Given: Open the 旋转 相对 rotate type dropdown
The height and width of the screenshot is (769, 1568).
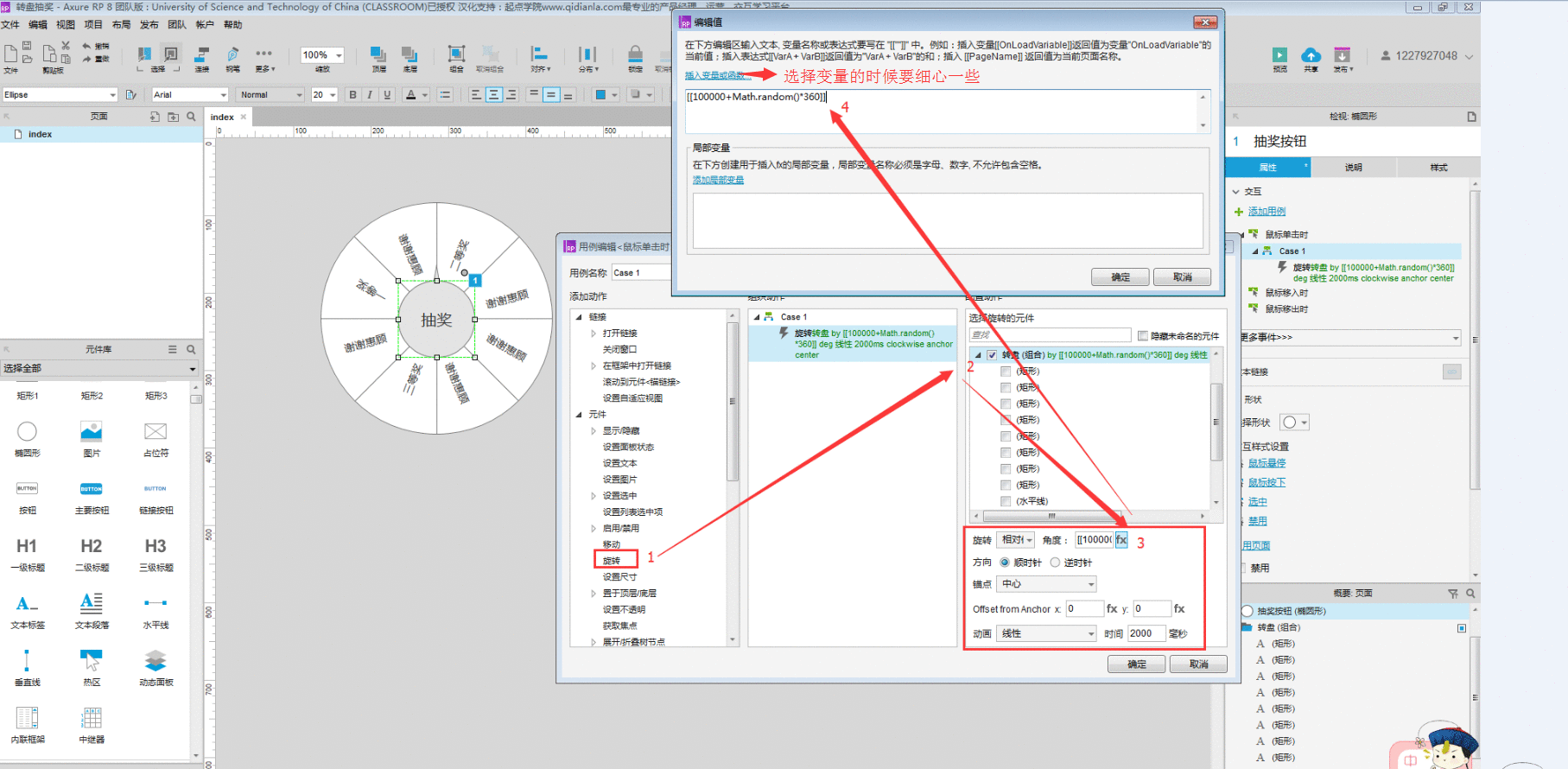Looking at the screenshot, I should click(x=1015, y=540).
